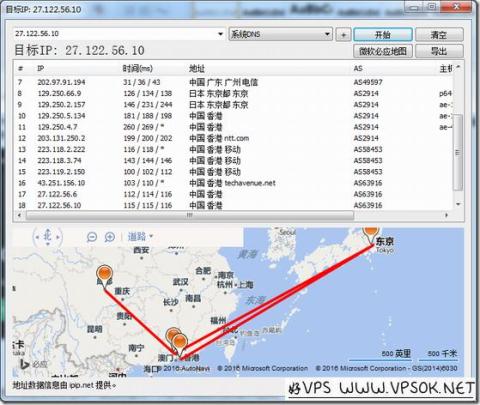Sort by 地址 column header
480x405 pixels.
pos(197,69)
